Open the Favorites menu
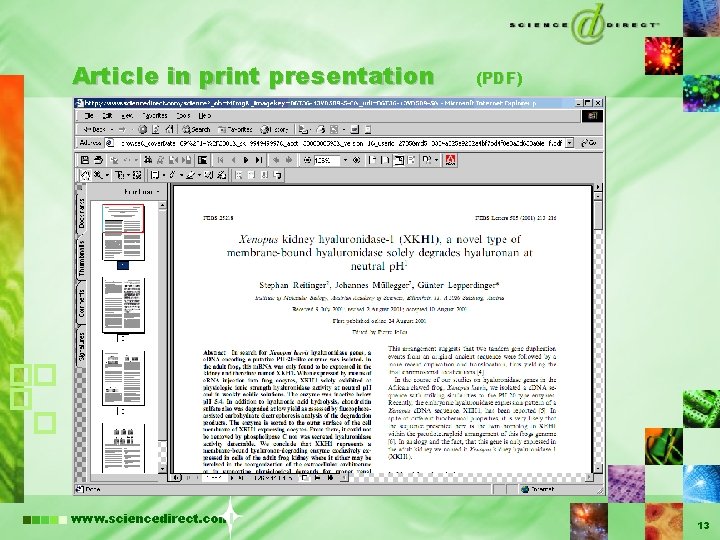The width and height of the screenshot is (720, 540). [155, 116]
